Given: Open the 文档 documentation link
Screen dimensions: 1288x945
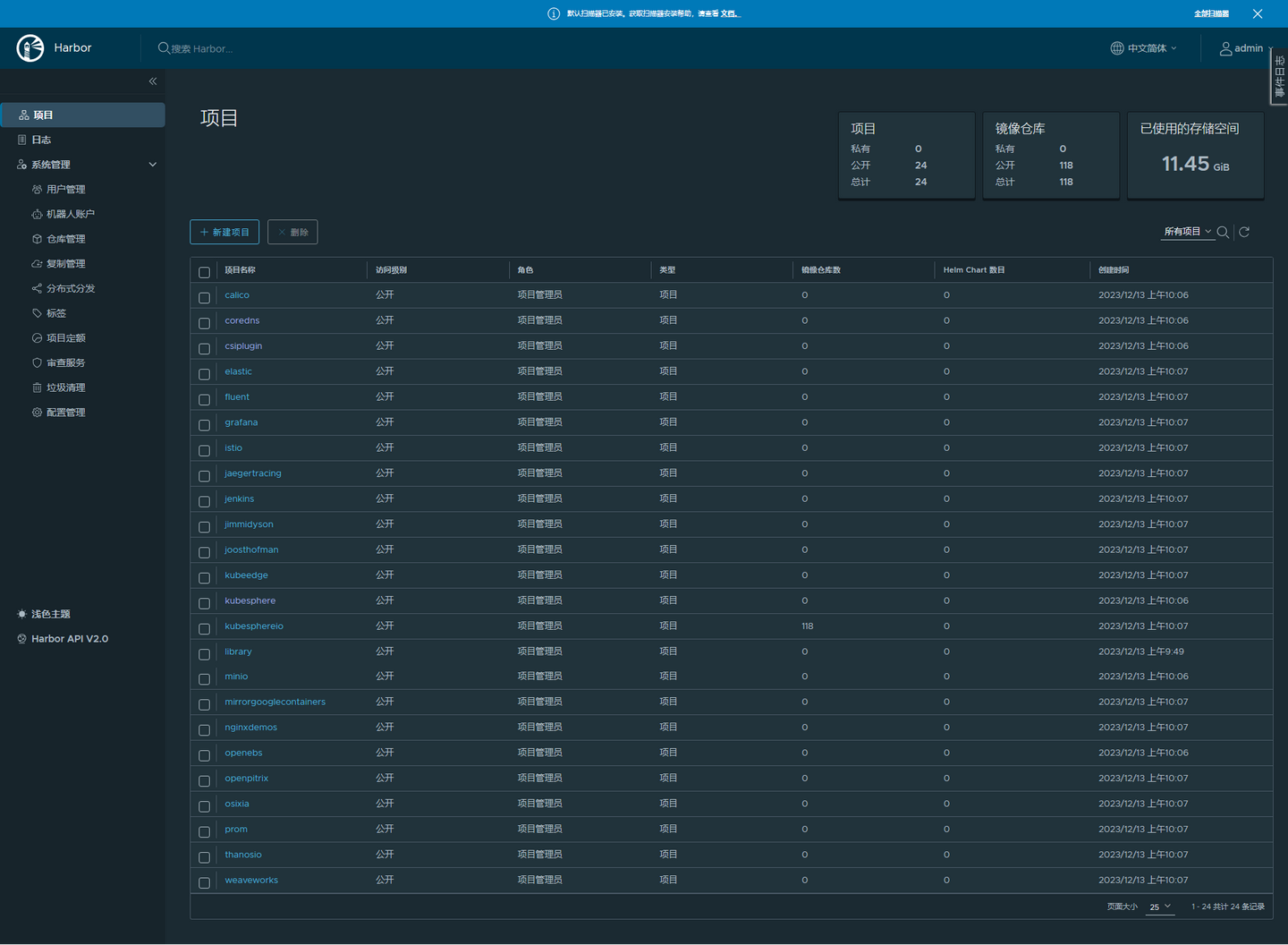Looking at the screenshot, I should 726,13.
